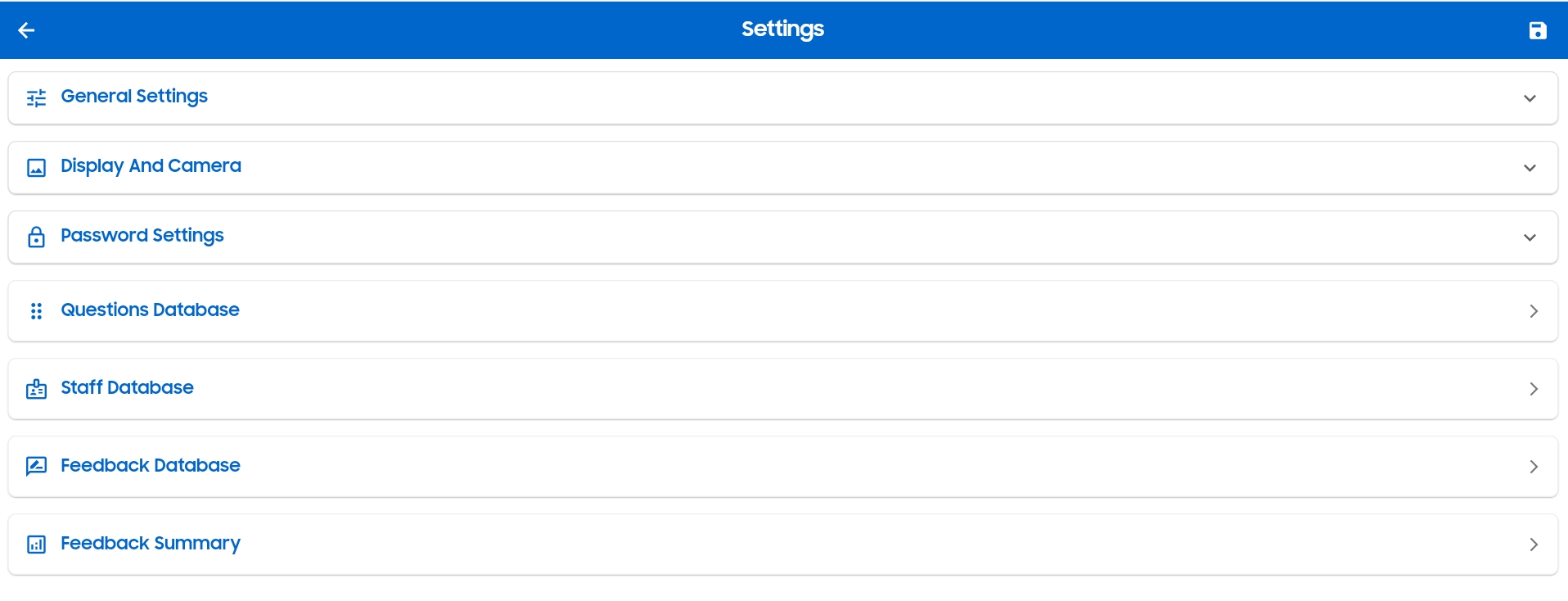Open the Questions Database label
The image size is (1568, 601).
point(150,310)
